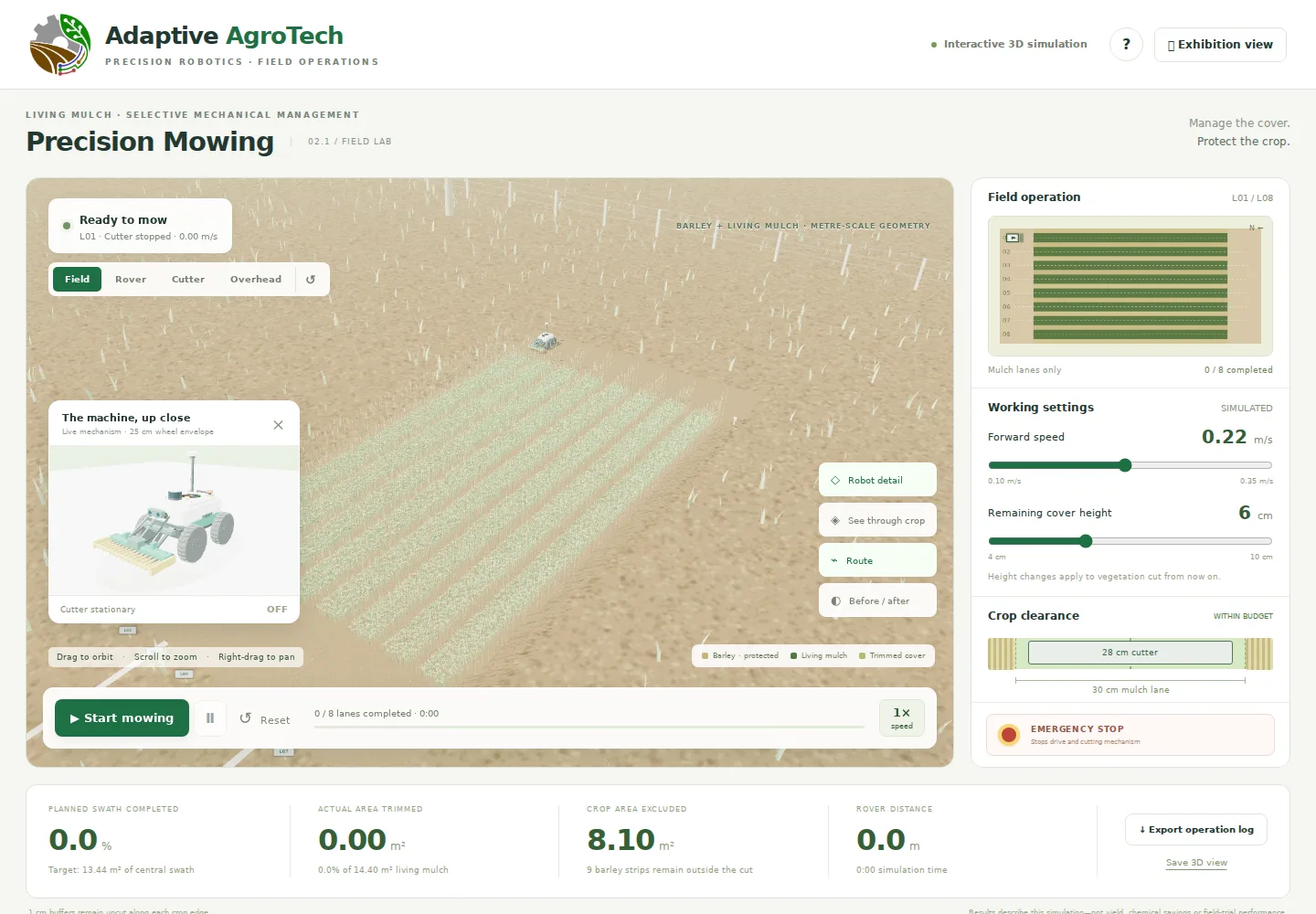Click the Reset button next to pause
Screen dimensions: 1316x914
point(265,719)
